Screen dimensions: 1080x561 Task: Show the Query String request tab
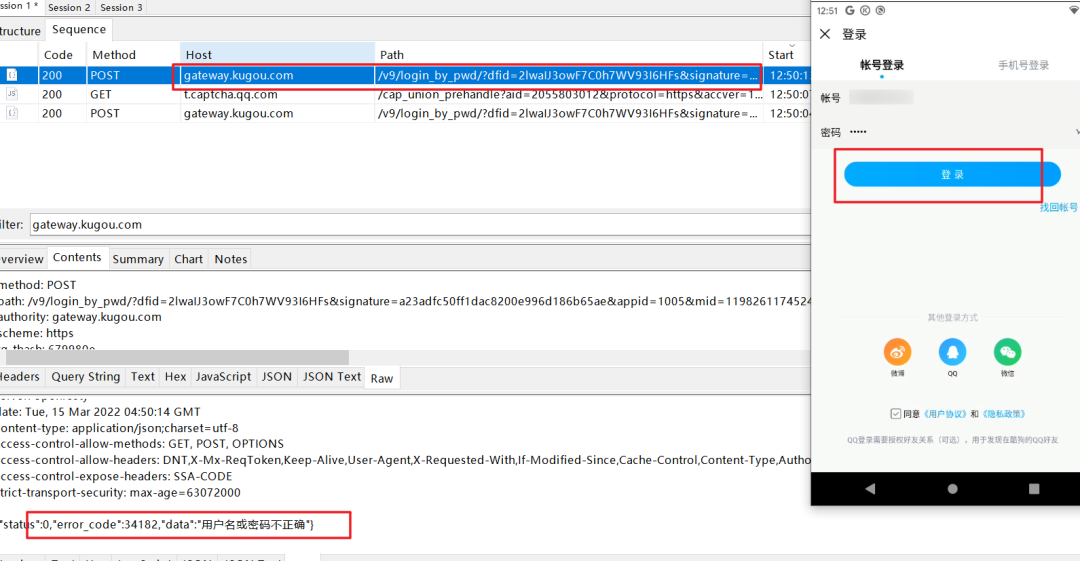click(85, 377)
